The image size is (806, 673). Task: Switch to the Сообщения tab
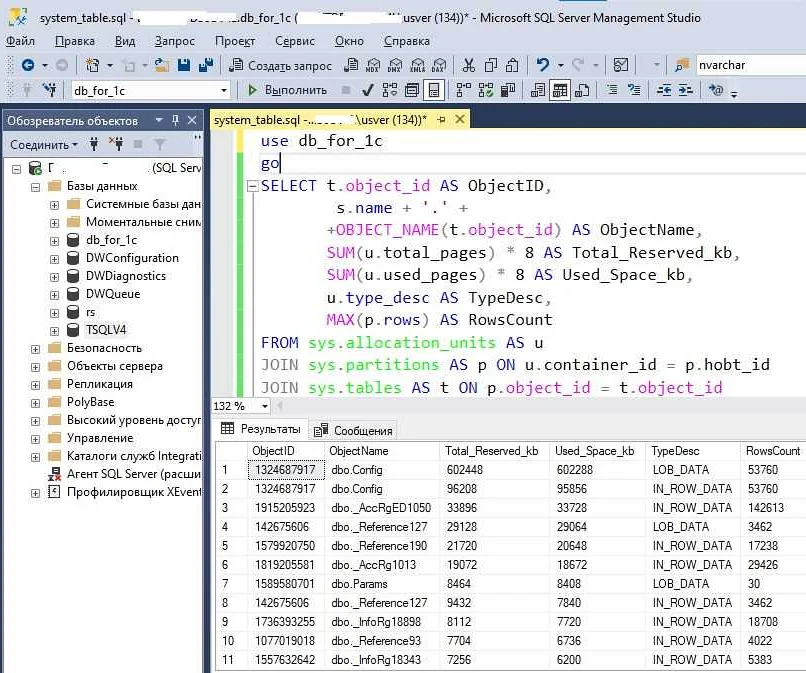tap(355, 430)
